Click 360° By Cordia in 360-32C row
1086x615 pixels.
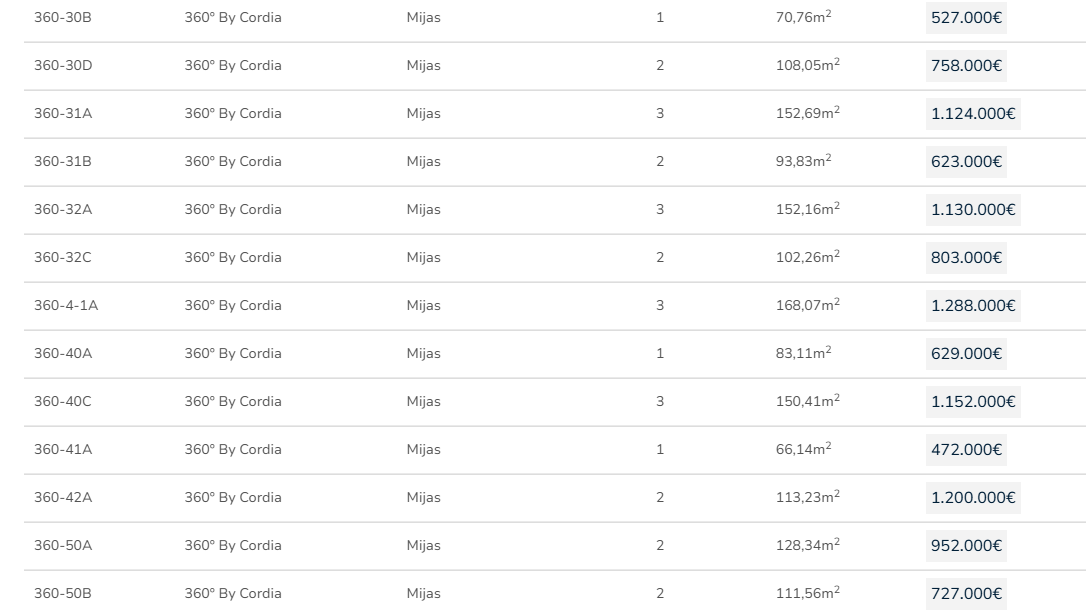(233, 258)
